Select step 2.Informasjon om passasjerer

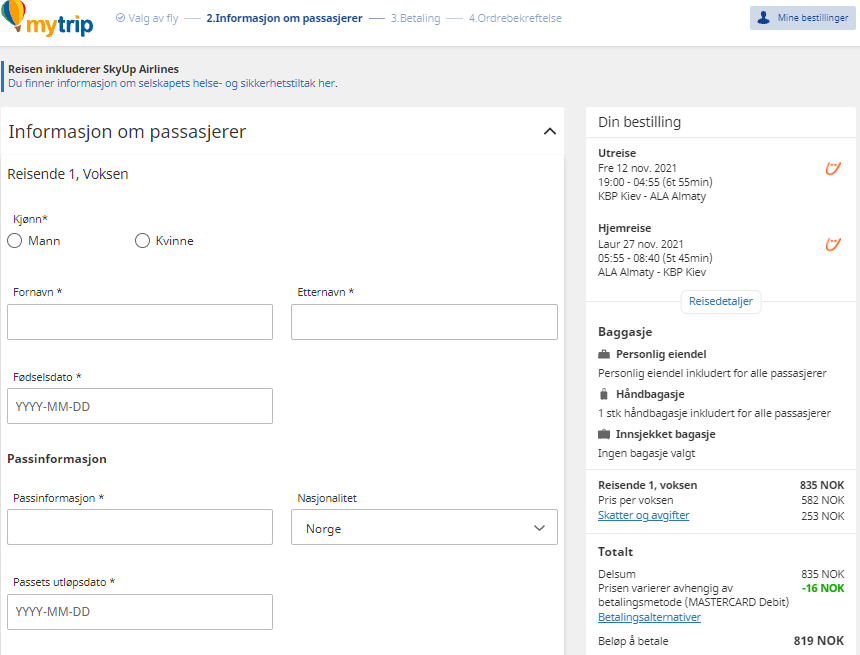tap(284, 18)
